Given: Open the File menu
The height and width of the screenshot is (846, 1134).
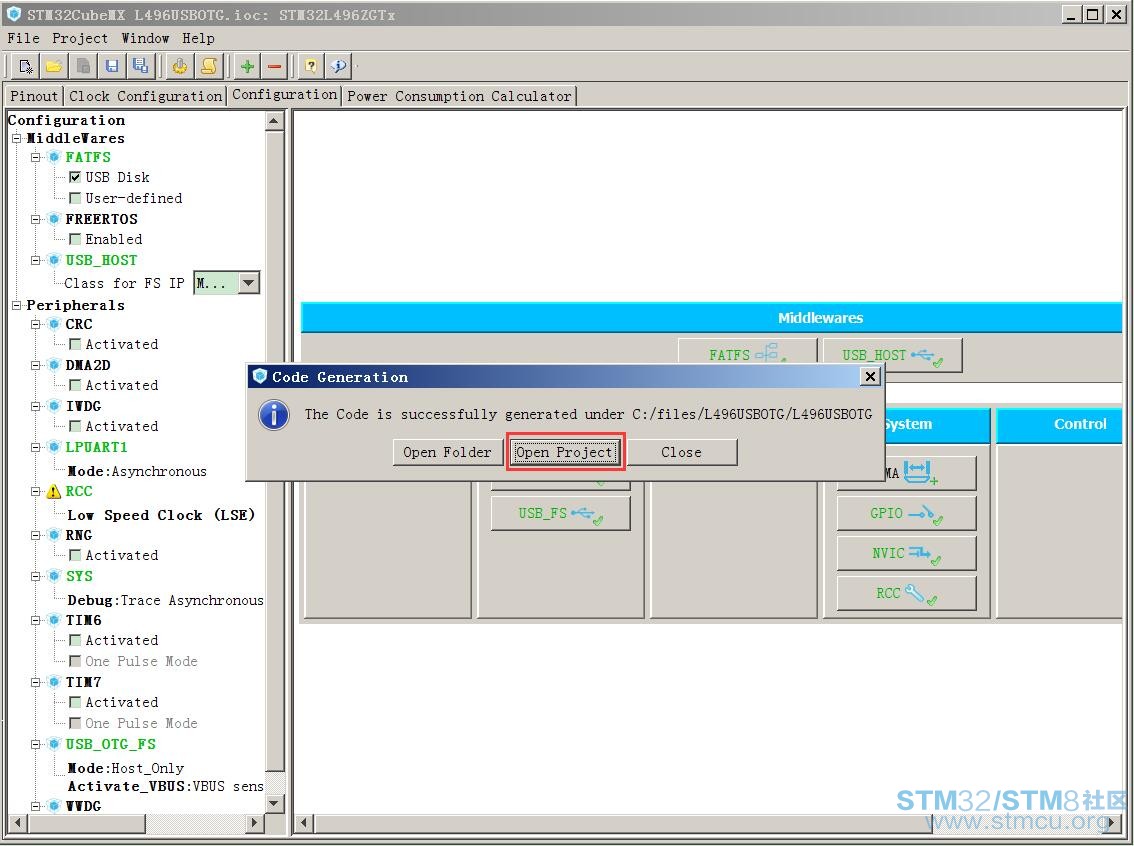Looking at the screenshot, I should pos(24,38).
